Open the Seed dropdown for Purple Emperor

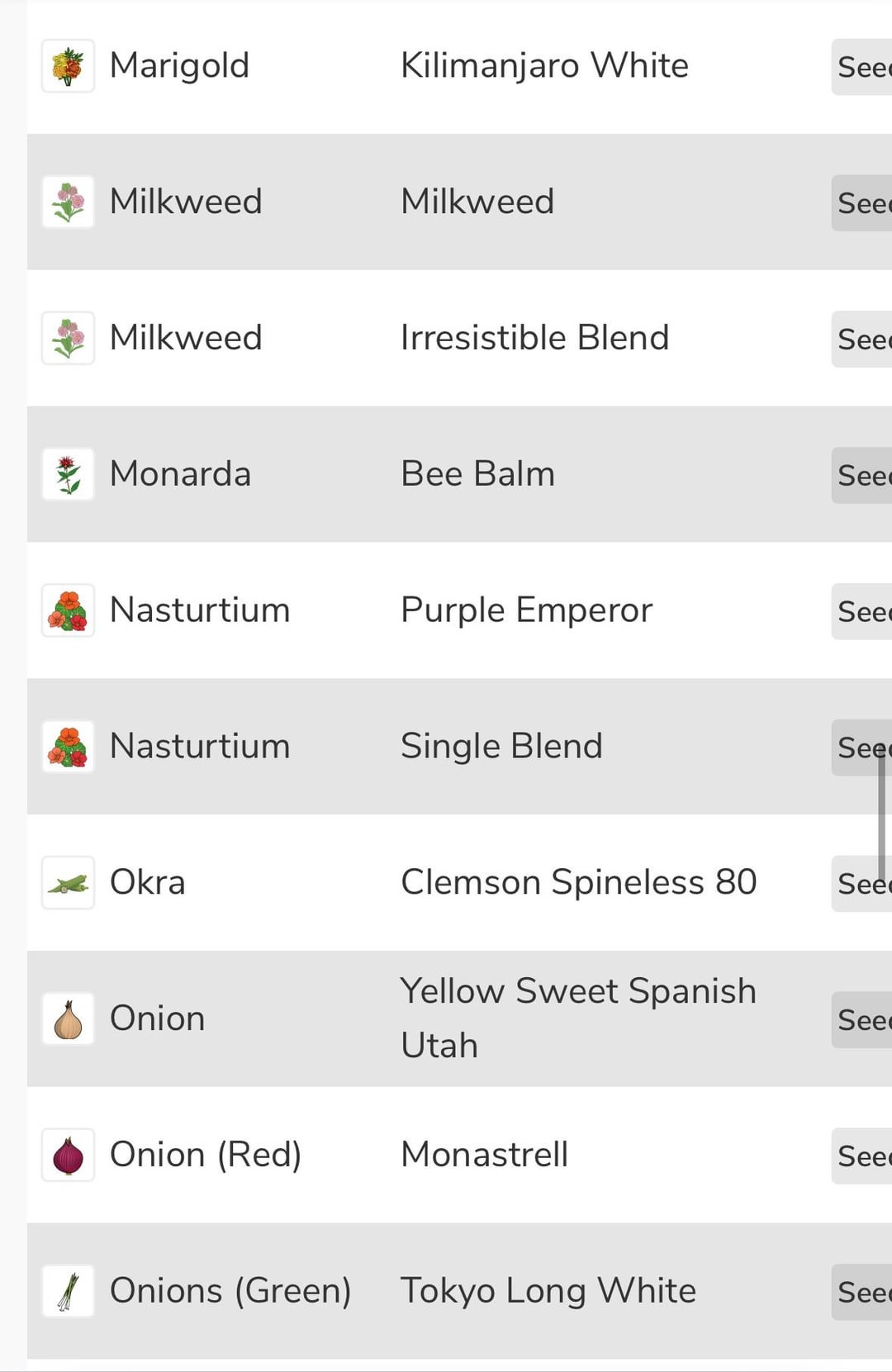point(862,612)
